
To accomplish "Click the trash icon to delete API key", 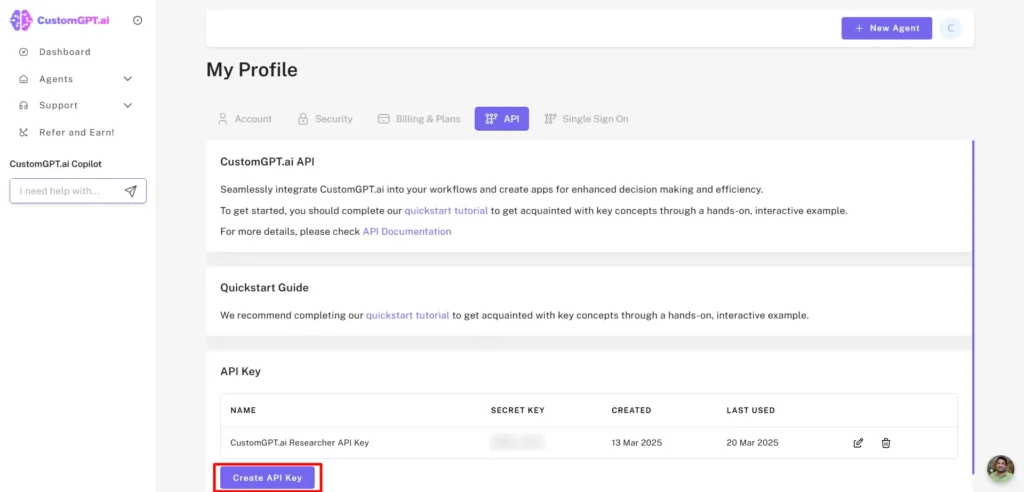I will (886, 443).
